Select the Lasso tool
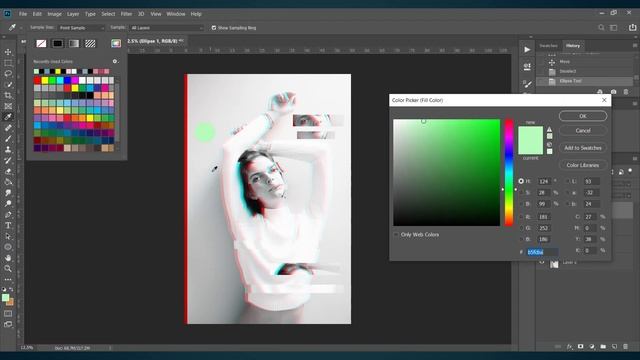The width and height of the screenshot is (640, 360). point(8,73)
